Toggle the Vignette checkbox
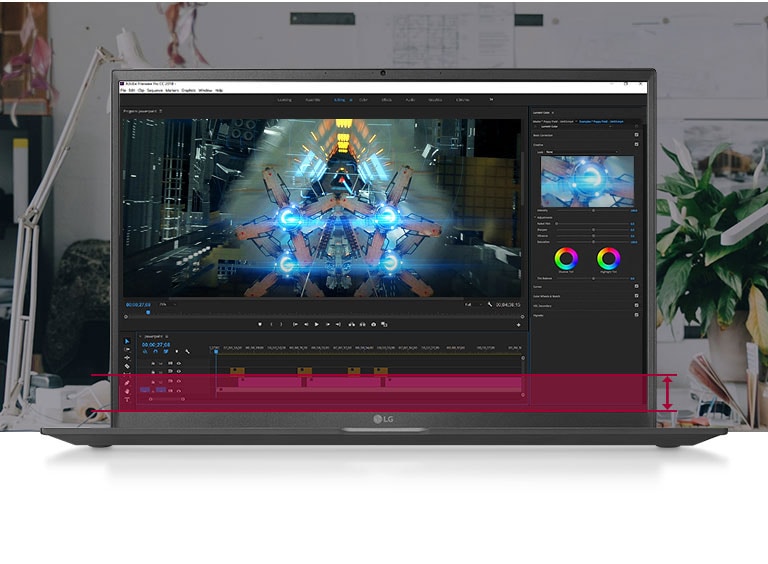Viewport: 768px width, 564px height. coord(637,315)
